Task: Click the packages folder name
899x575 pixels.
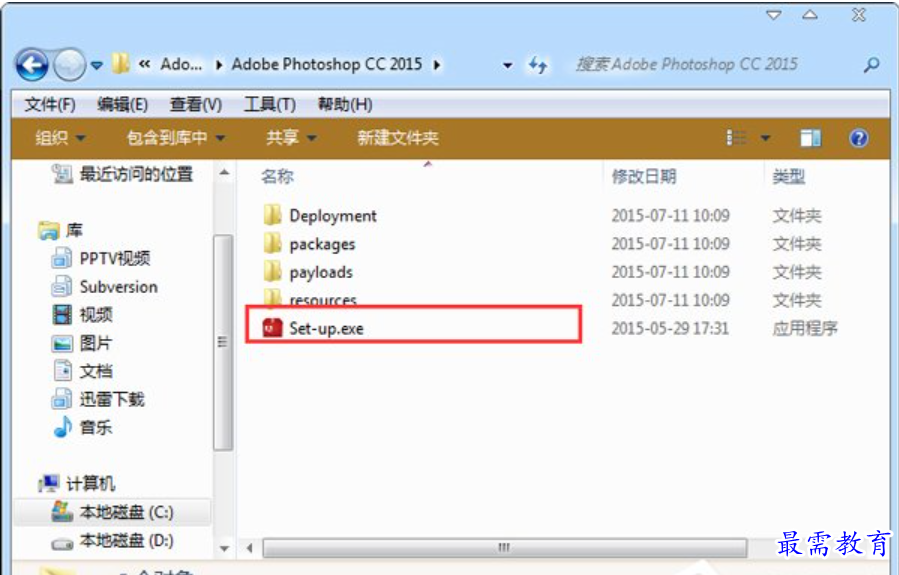Action: pyautogui.click(x=322, y=244)
